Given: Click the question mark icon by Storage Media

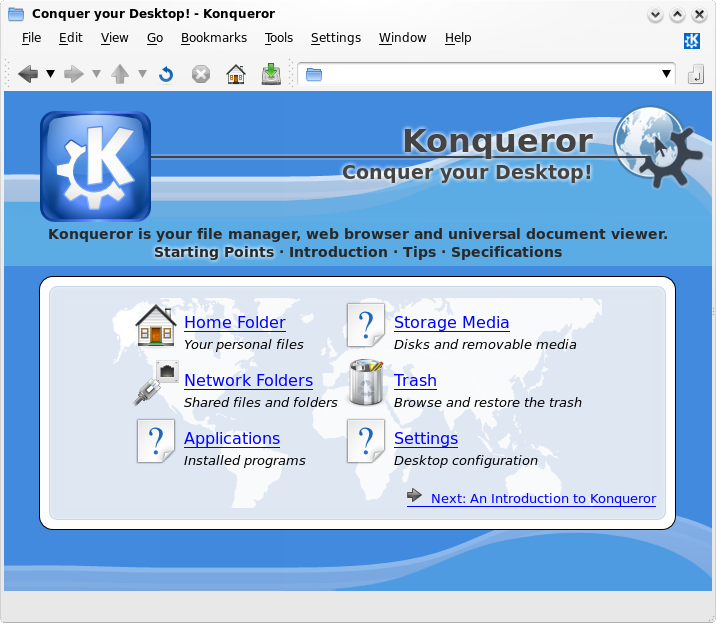Looking at the screenshot, I should click(366, 325).
